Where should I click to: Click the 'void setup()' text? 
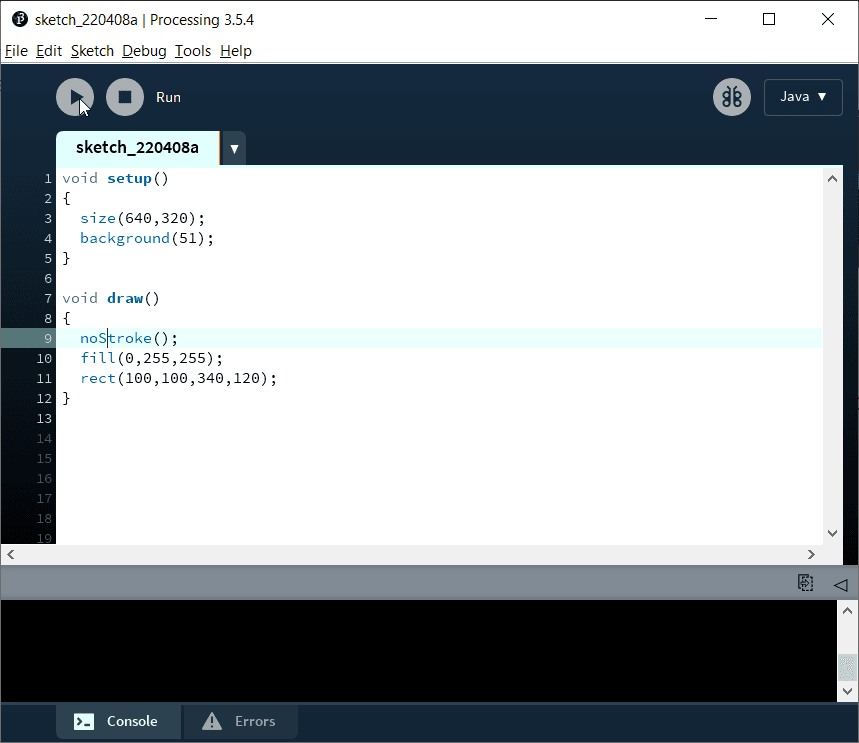[116, 179]
